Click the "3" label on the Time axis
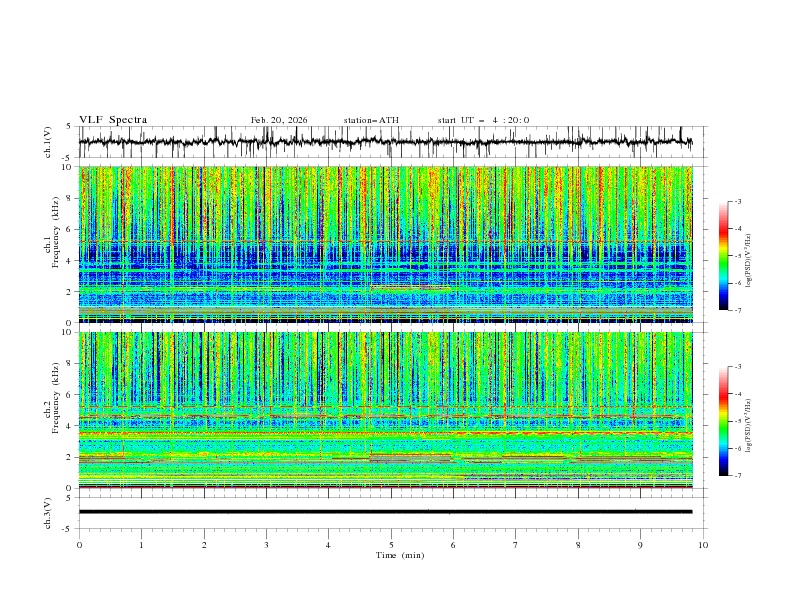Image resolution: width=792 pixels, height=612 pixels. point(266,545)
